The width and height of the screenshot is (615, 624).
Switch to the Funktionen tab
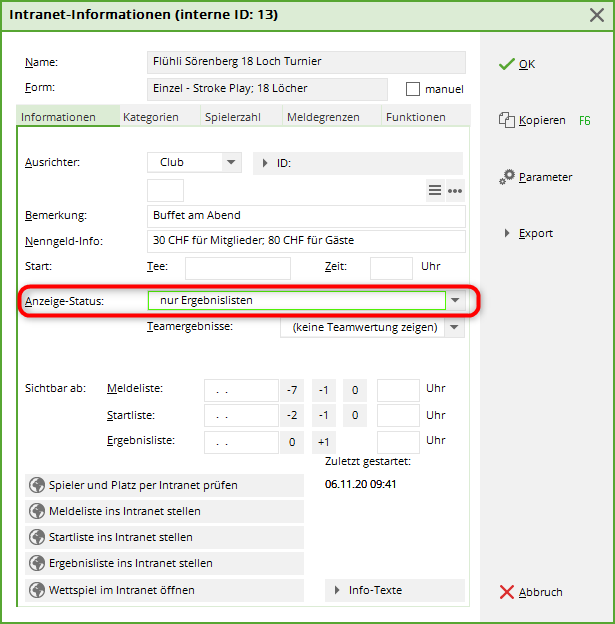(x=426, y=117)
